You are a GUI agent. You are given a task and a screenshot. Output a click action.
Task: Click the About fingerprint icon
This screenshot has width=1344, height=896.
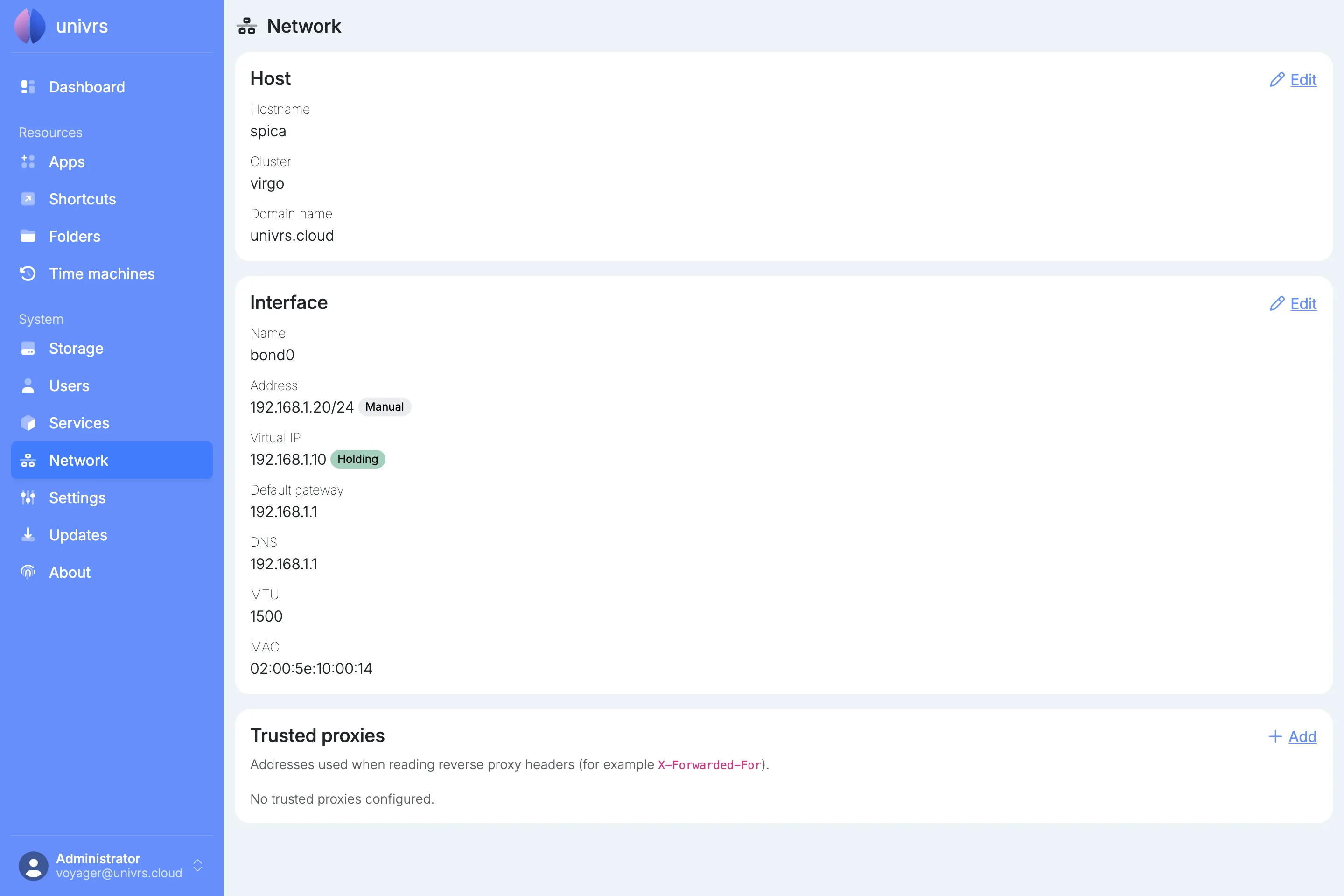[x=28, y=572]
